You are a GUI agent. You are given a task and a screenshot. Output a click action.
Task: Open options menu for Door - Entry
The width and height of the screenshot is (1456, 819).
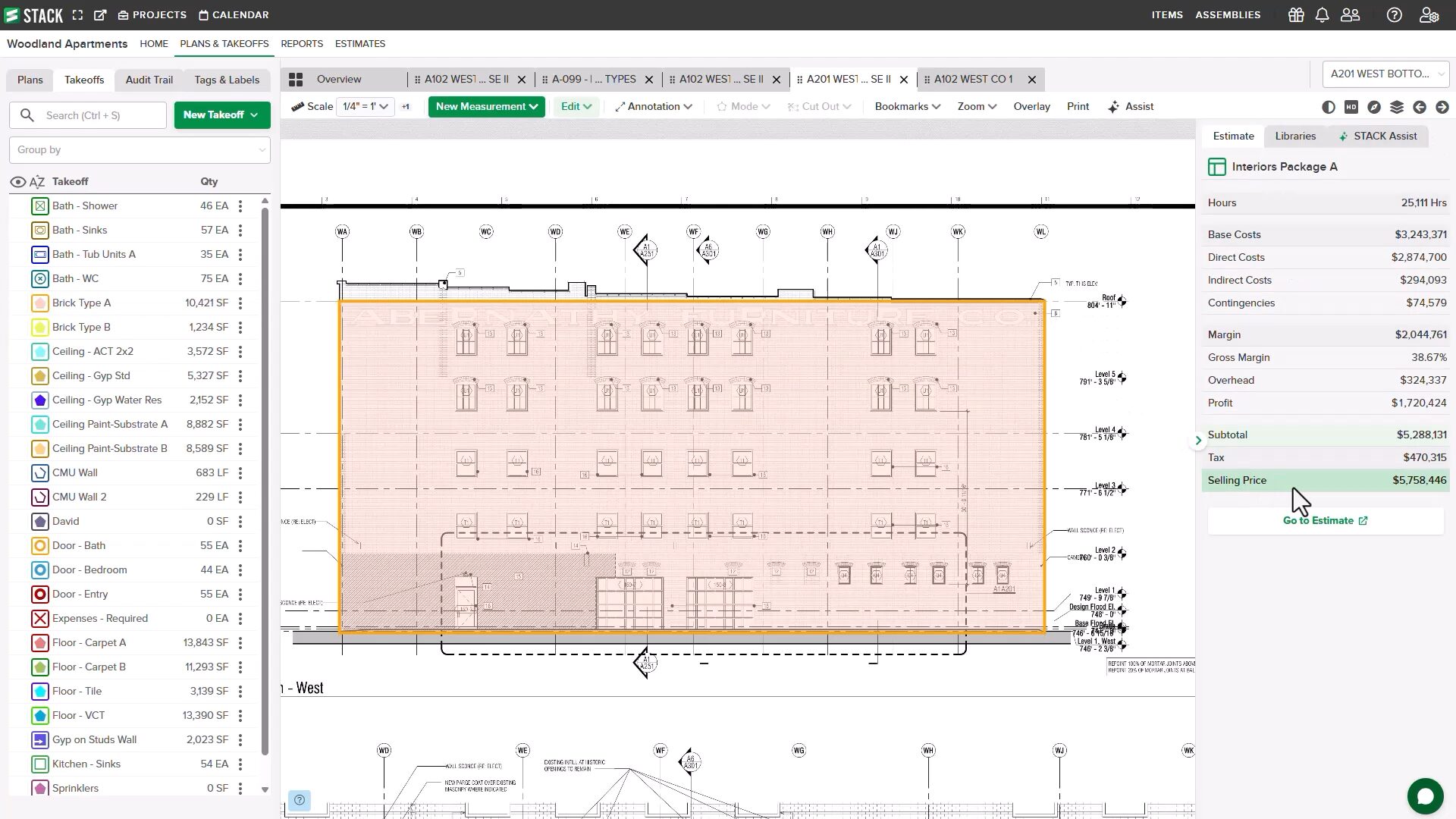(240, 595)
